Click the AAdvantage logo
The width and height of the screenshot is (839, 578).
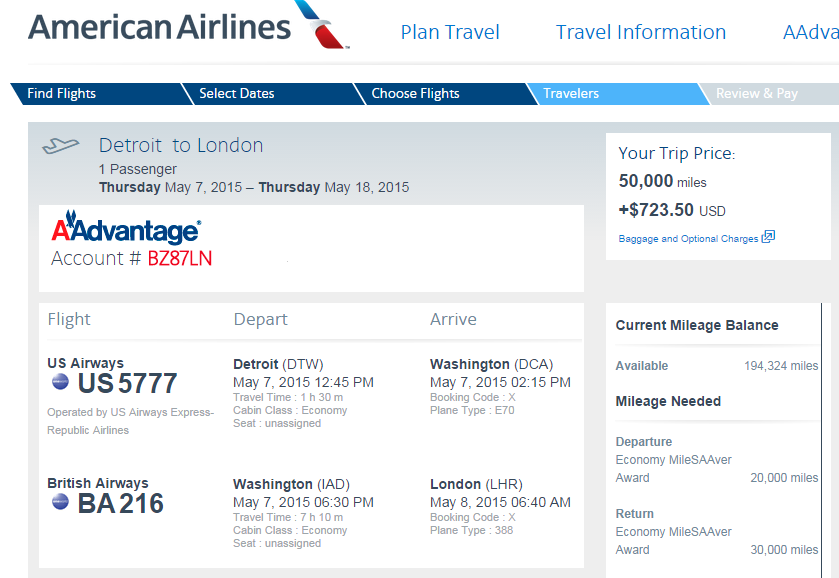coord(126,227)
